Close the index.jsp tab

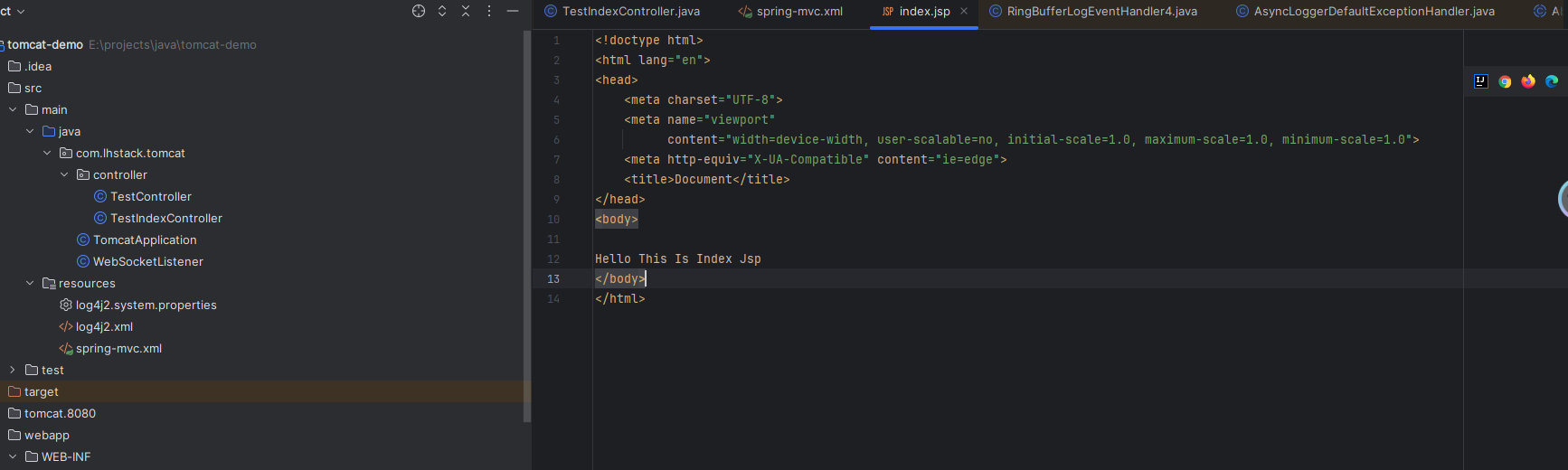click(964, 12)
